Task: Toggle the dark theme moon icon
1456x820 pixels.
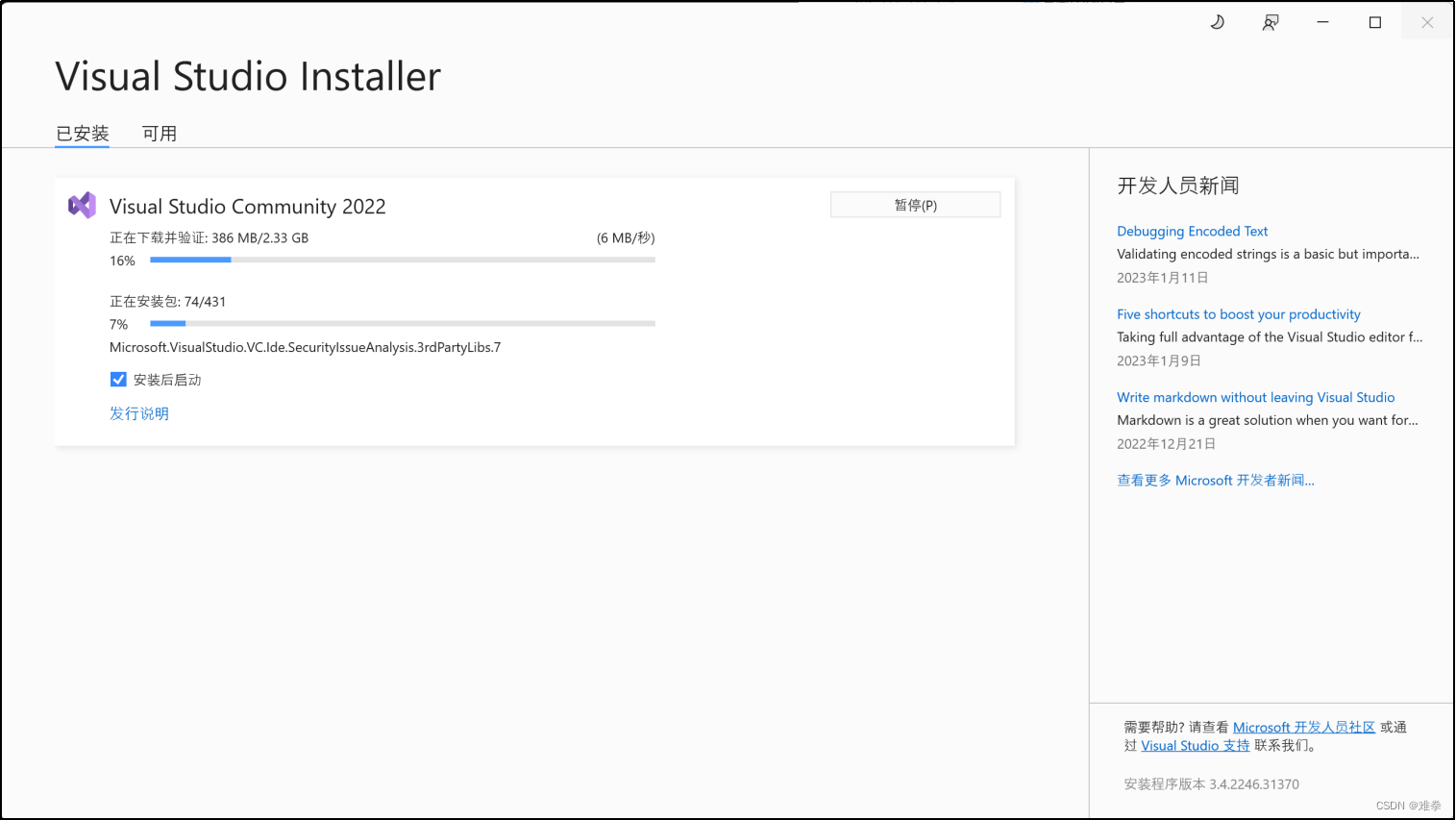Action: click(1217, 22)
